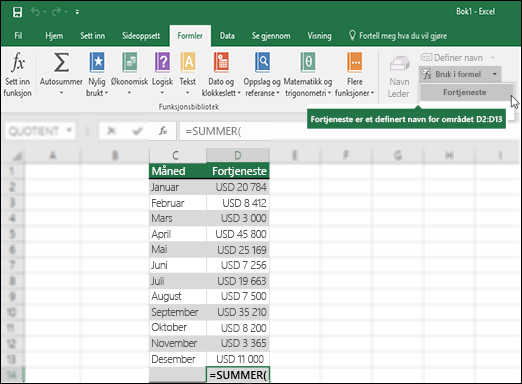522x384 pixels.
Task: Click the Autosummer sigma icon
Action: click(61, 62)
